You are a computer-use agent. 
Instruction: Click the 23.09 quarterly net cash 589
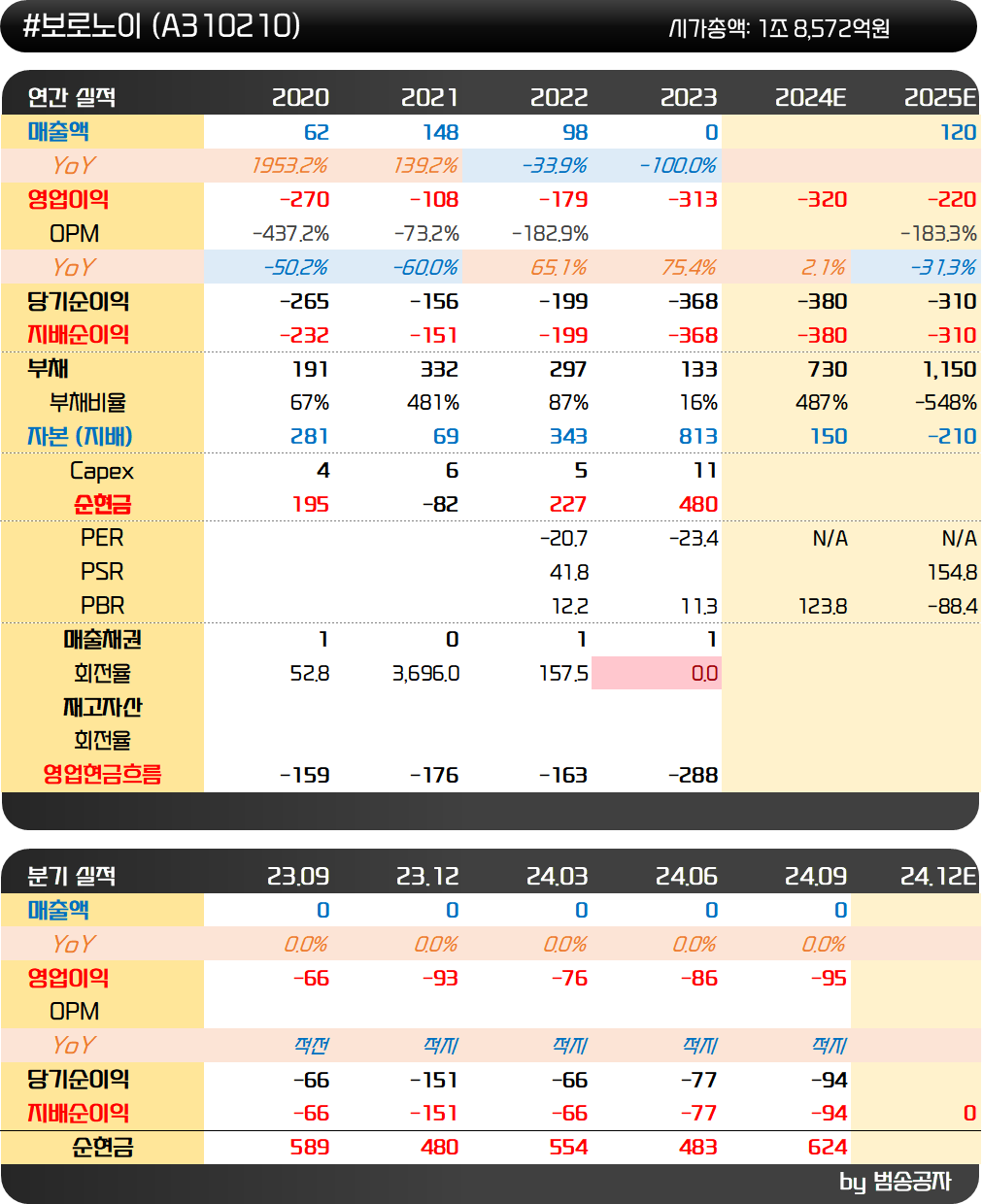[x=310, y=1147]
